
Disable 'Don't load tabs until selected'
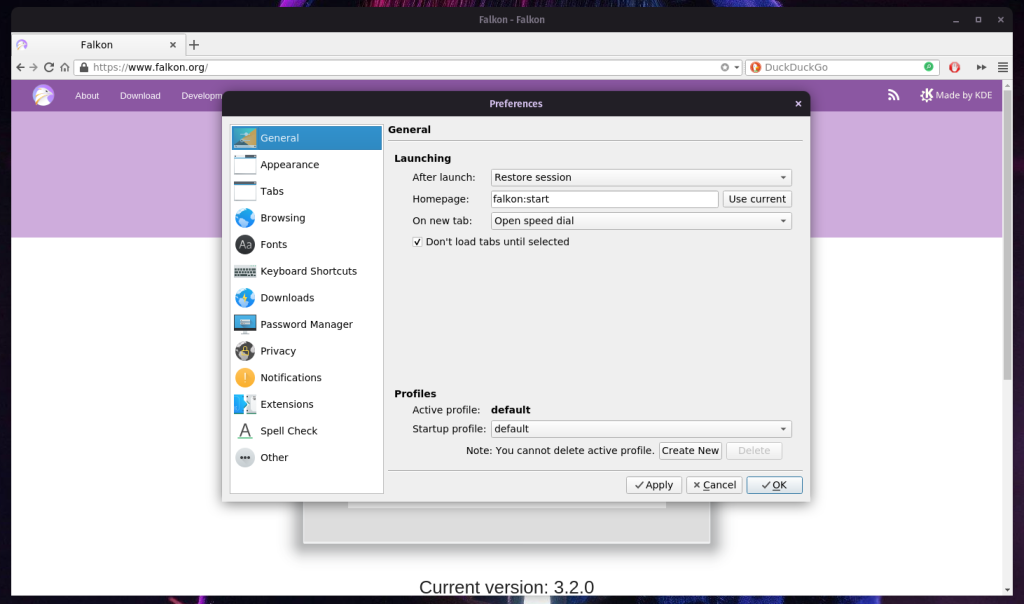coord(418,242)
